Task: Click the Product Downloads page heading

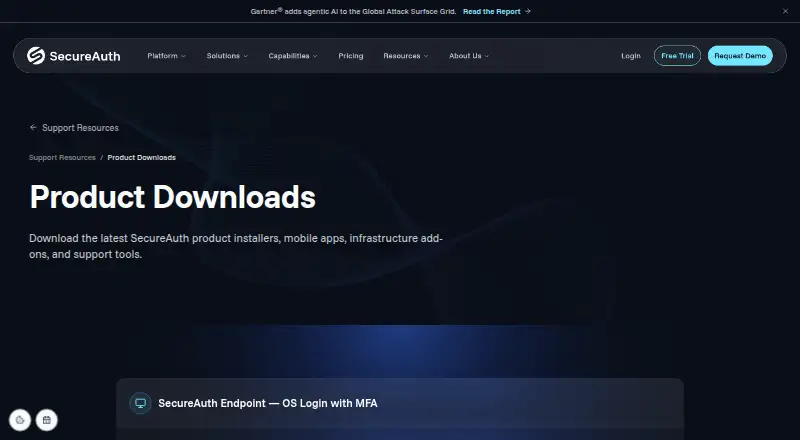Action: pyautogui.click(x=172, y=197)
